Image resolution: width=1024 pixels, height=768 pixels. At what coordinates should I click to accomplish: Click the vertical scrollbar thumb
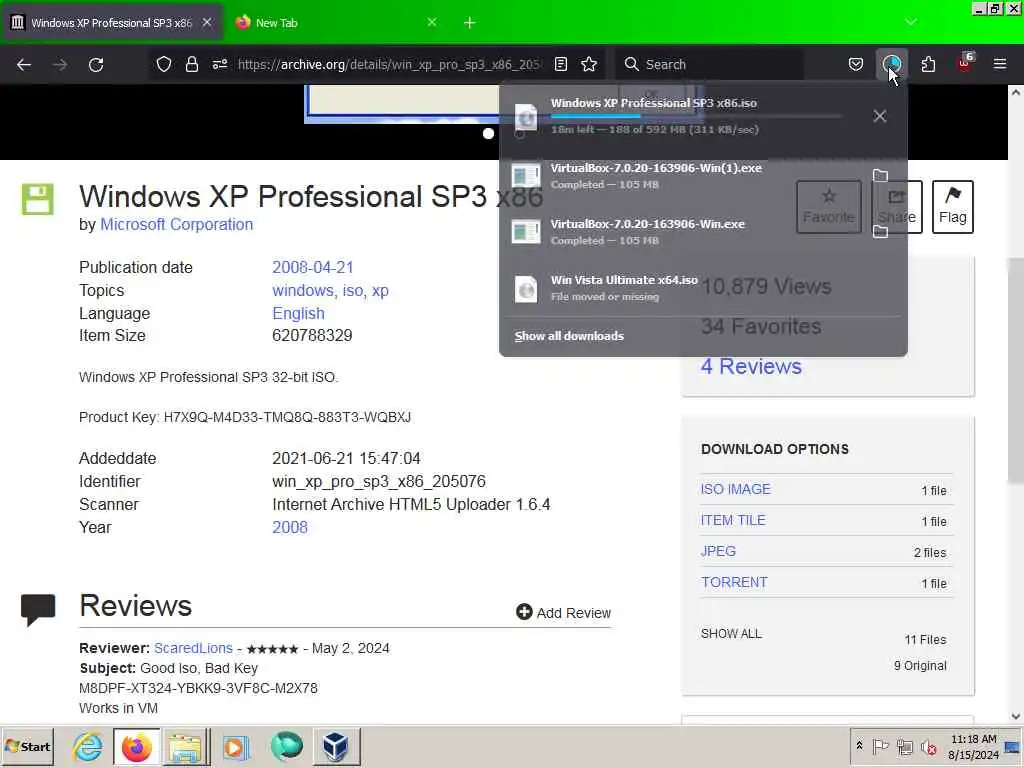tap(1015, 370)
